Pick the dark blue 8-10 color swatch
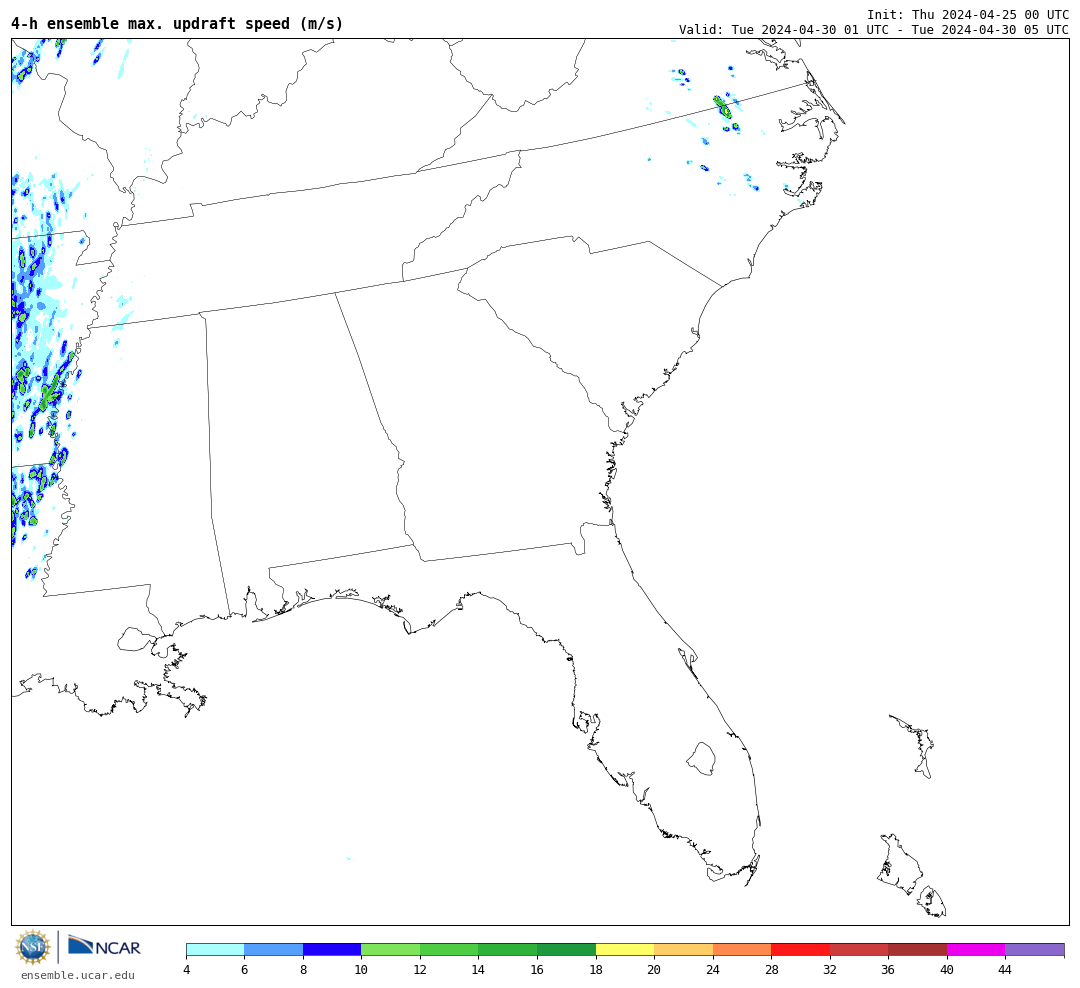Image resolution: width=1080 pixels, height=988 pixels. pyautogui.click(x=332, y=950)
